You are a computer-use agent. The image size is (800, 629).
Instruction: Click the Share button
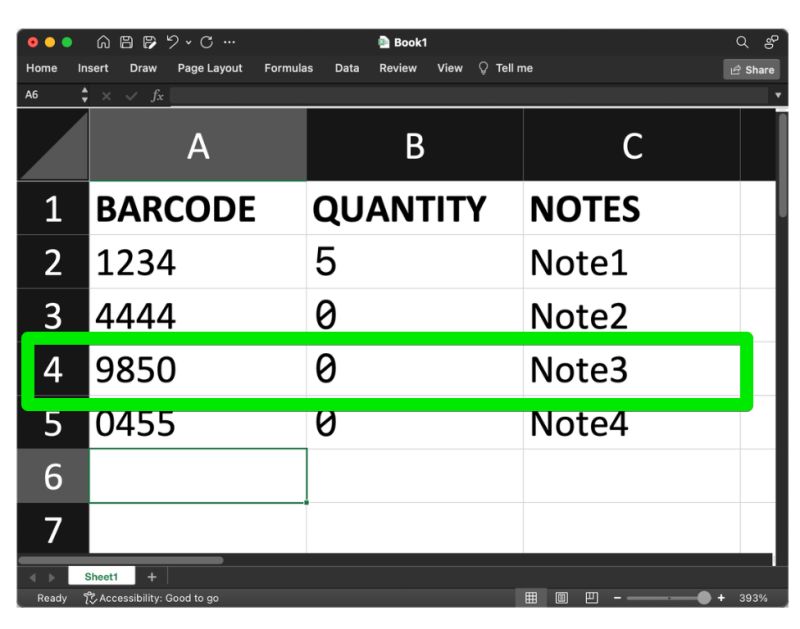click(750, 69)
